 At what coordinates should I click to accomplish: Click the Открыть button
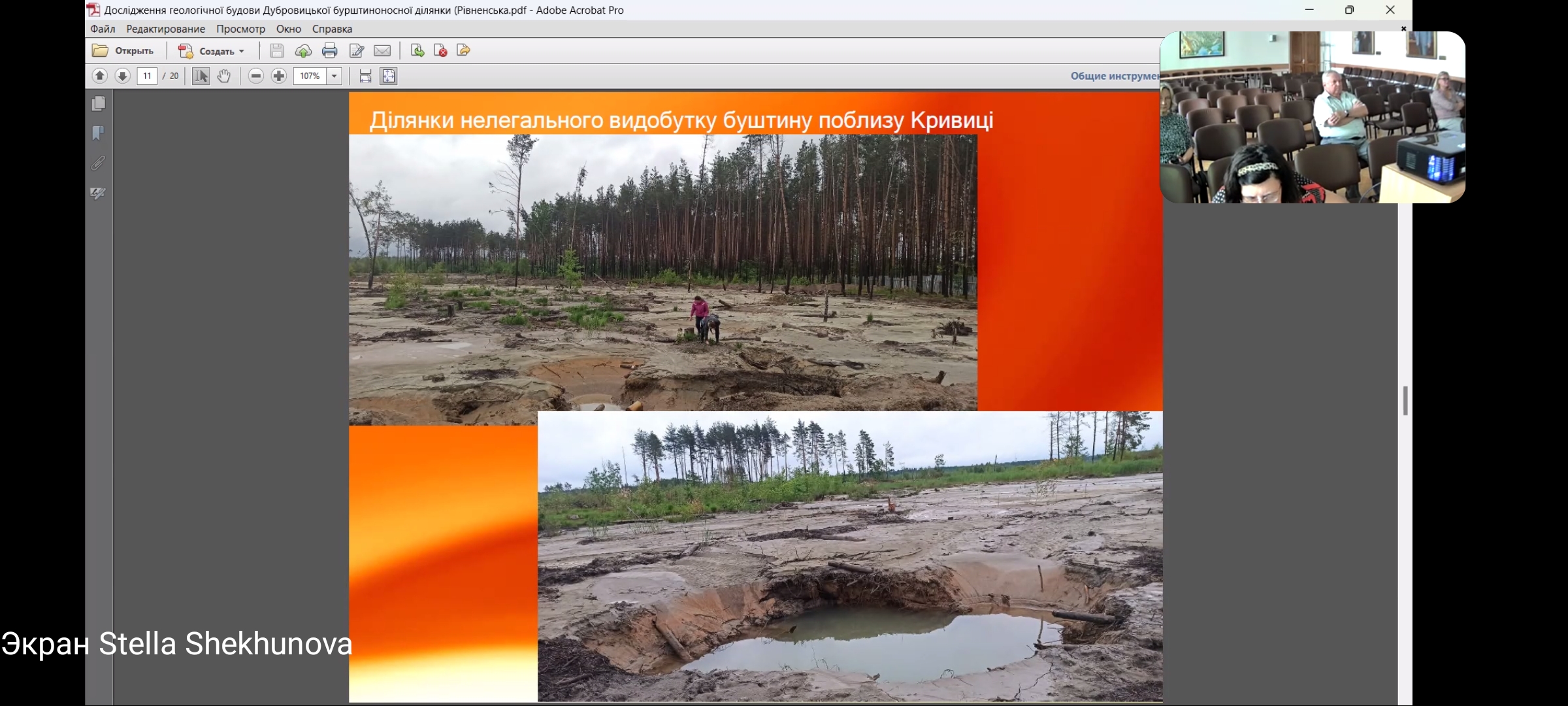tap(123, 50)
